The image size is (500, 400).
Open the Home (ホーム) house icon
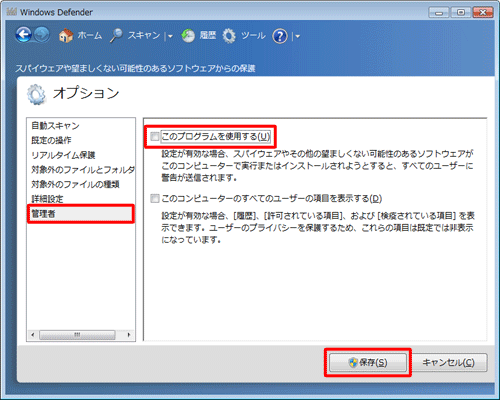[x=66, y=36]
